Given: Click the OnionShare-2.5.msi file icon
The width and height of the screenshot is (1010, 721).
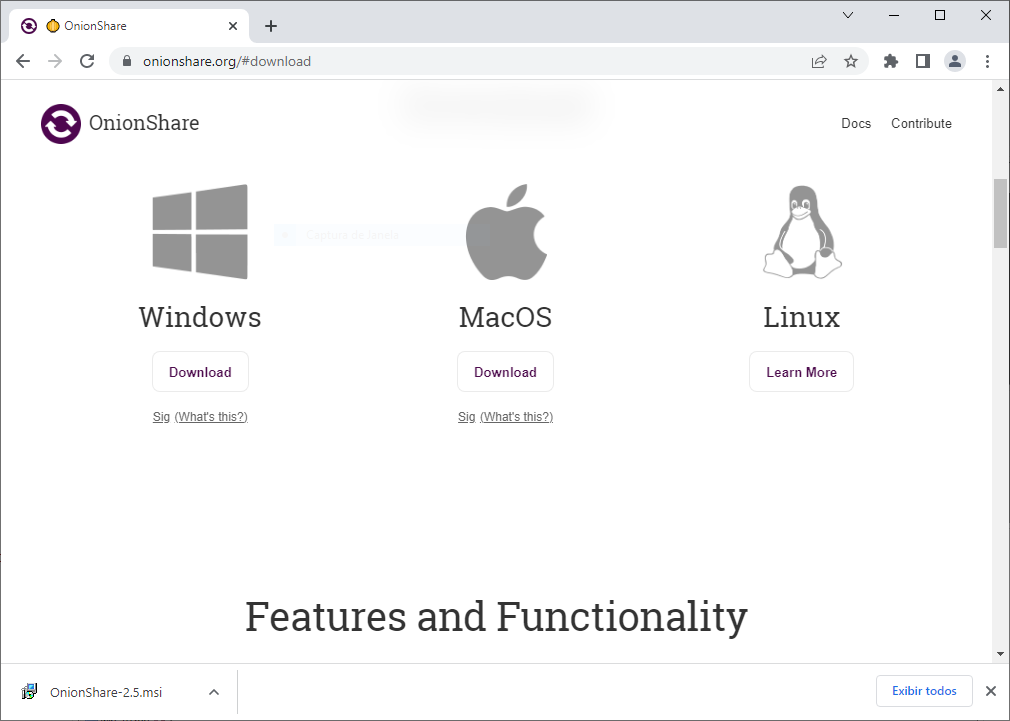Looking at the screenshot, I should (29, 691).
